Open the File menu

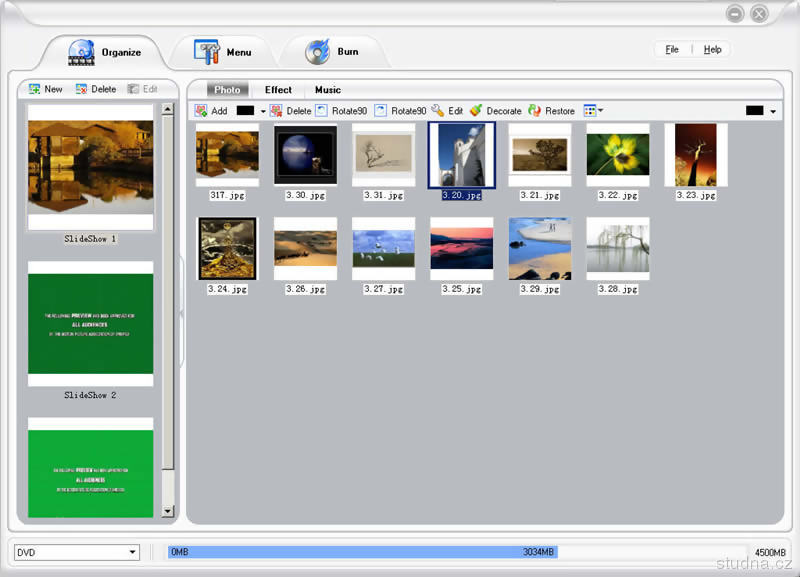[x=672, y=49]
